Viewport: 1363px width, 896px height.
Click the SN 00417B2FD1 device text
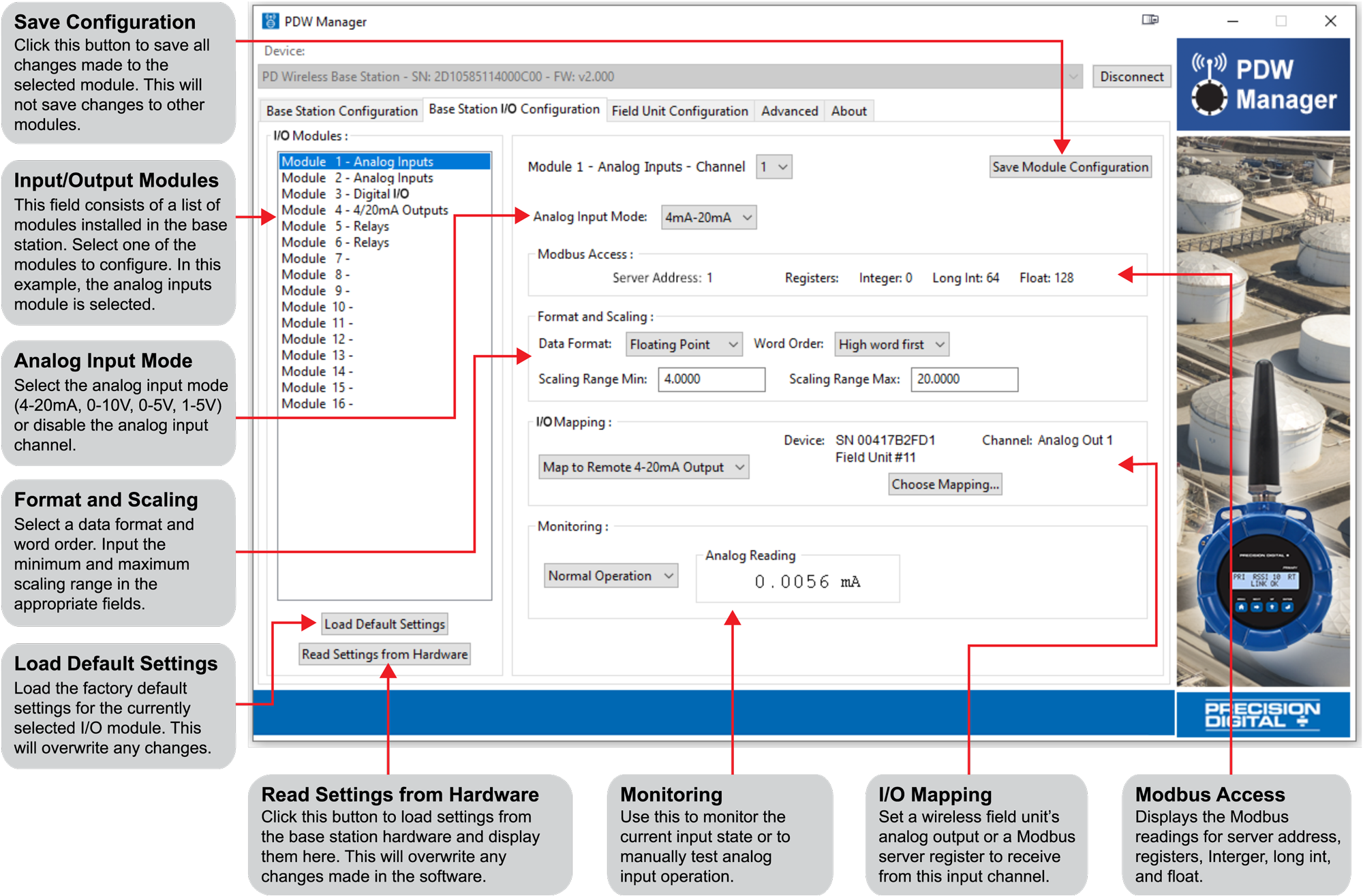(x=885, y=440)
